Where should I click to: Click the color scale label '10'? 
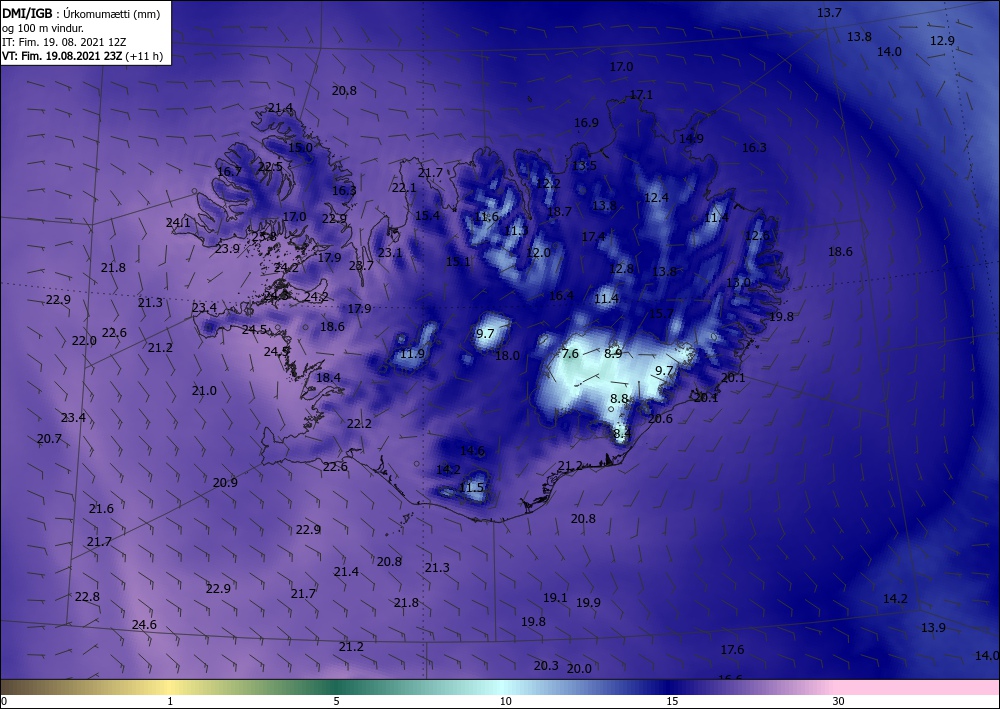click(505, 701)
